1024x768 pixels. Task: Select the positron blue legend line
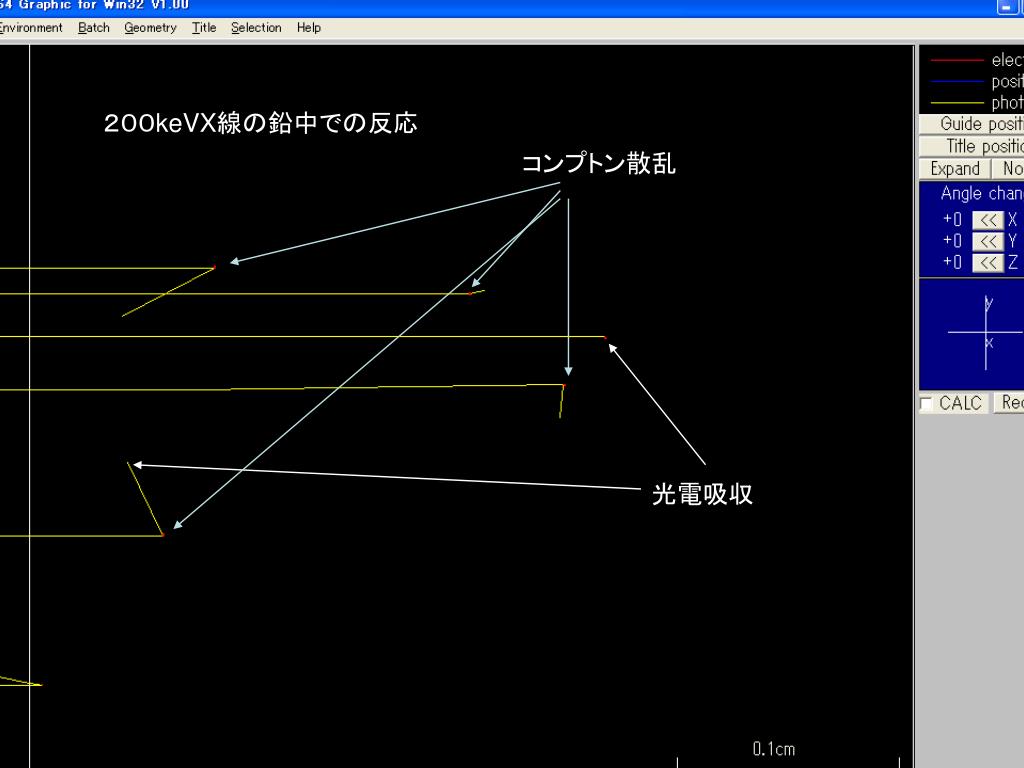[x=957, y=82]
